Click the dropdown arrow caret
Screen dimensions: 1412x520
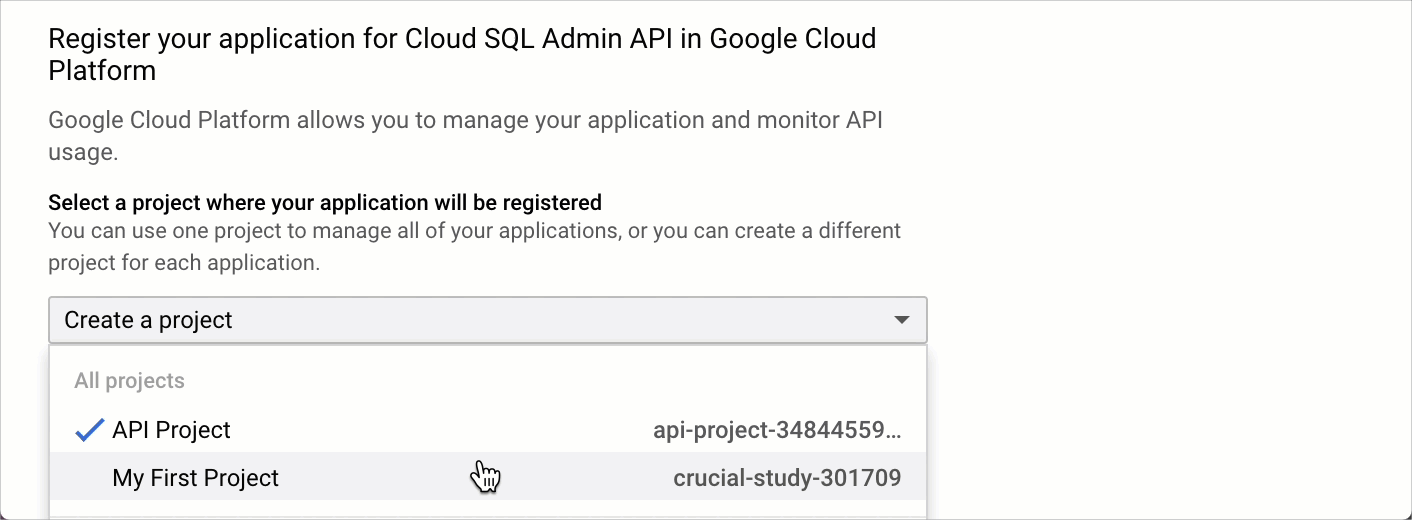coord(901,320)
